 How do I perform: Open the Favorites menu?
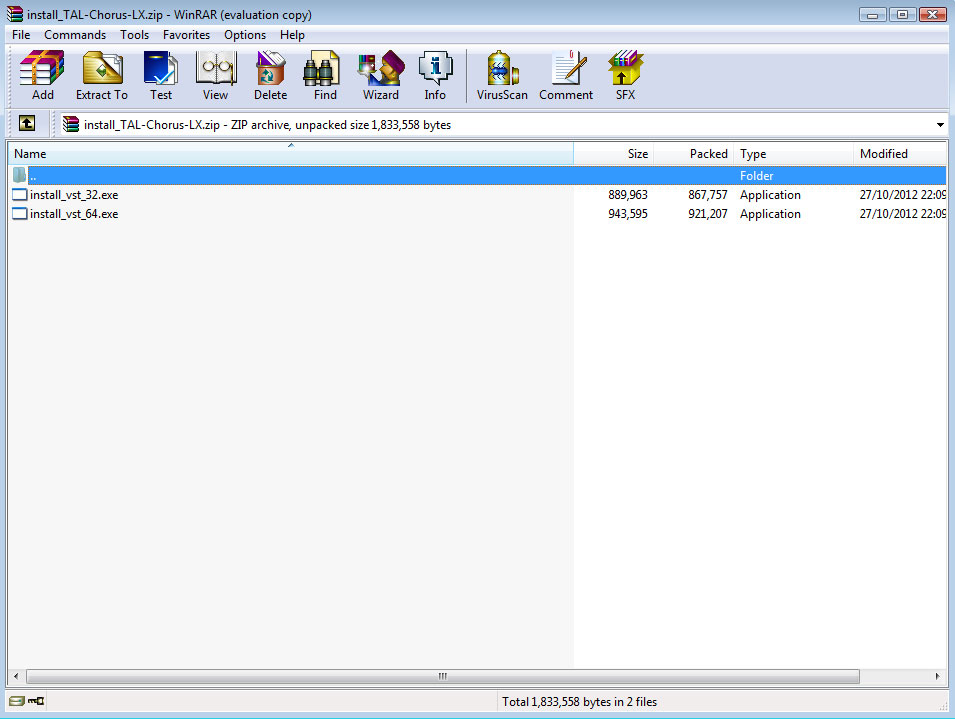tap(186, 35)
